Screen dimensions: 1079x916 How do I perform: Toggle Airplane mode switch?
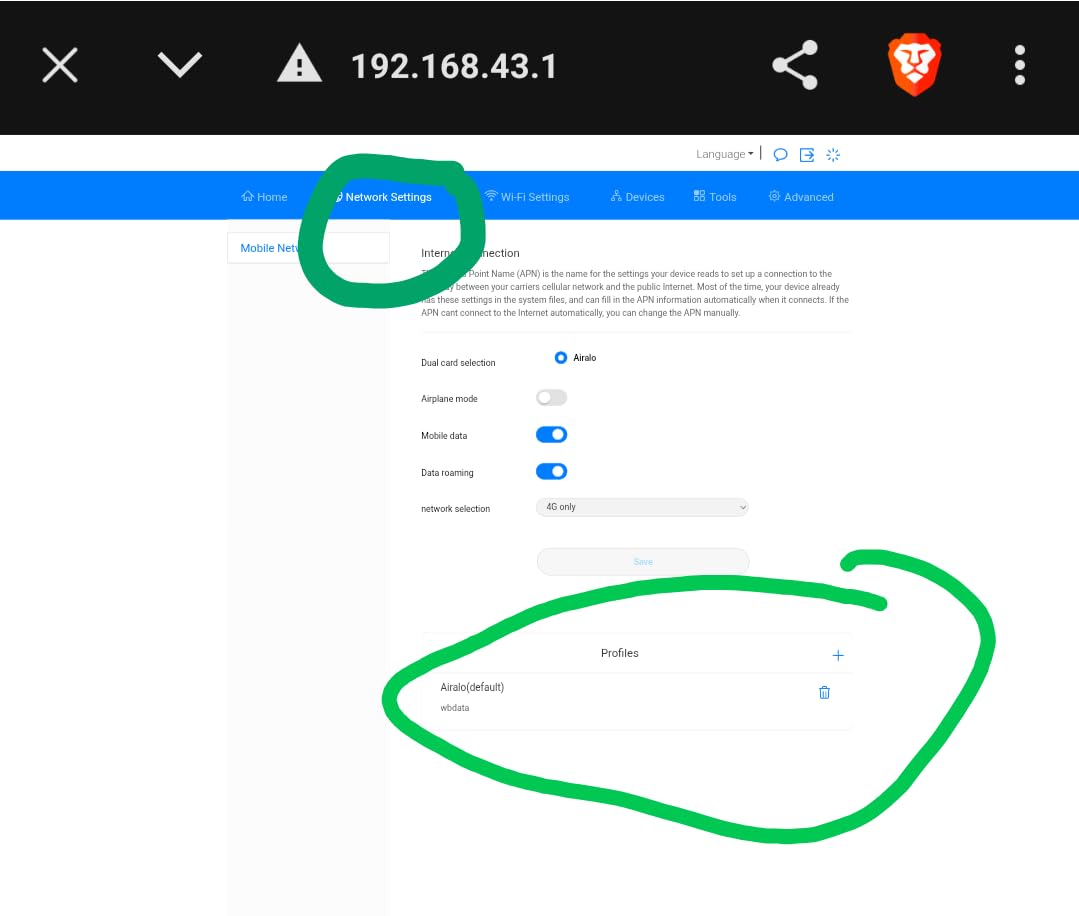coord(551,398)
